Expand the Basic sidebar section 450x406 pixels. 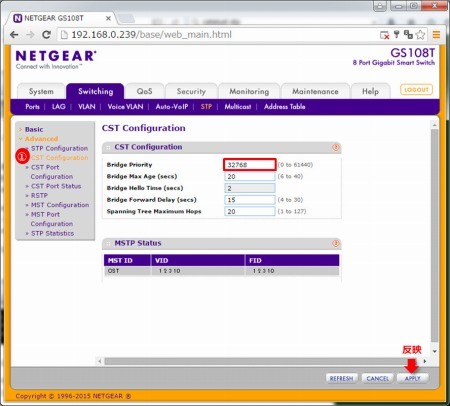coord(34,129)
